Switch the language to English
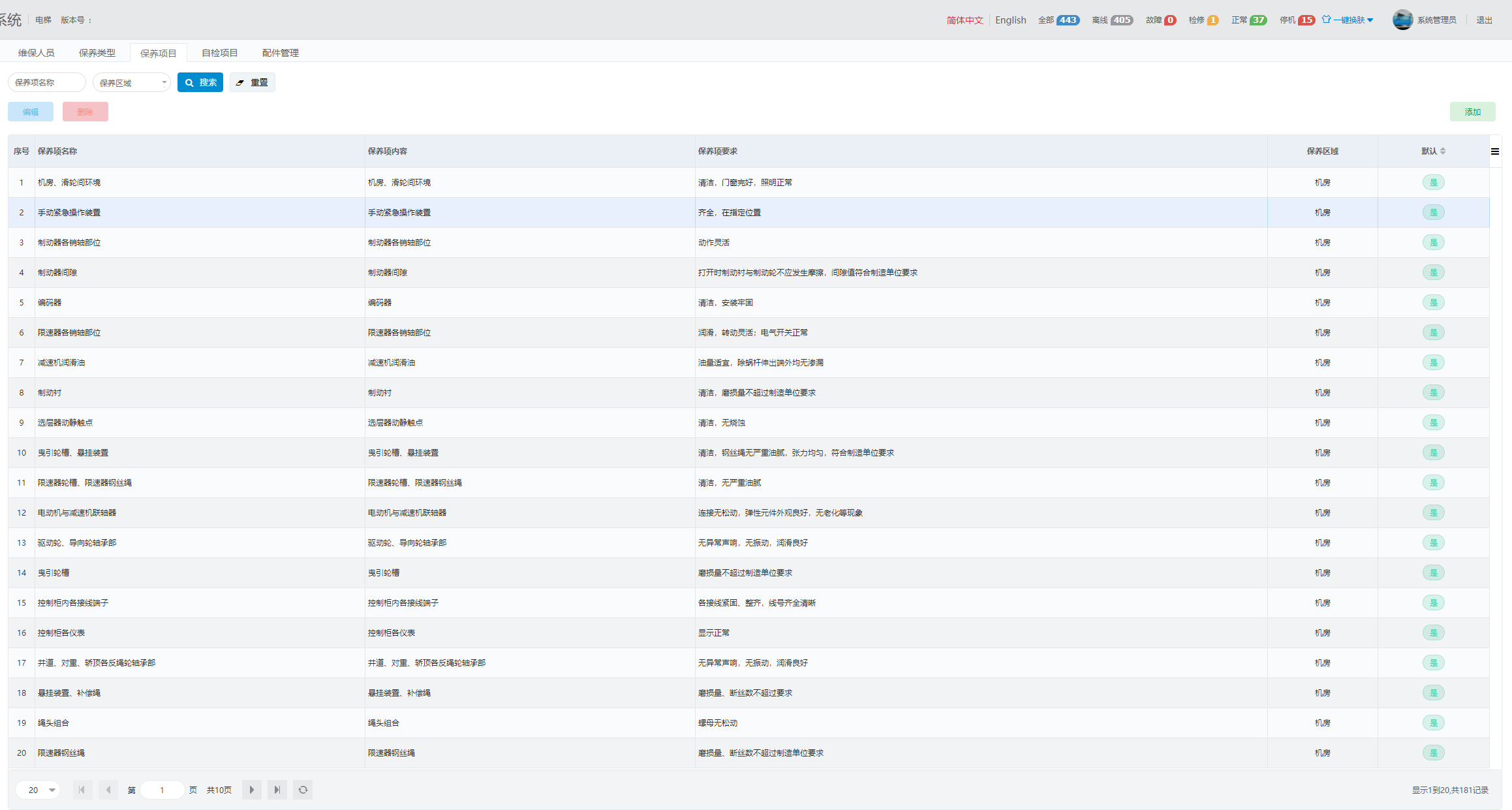The image size is (1512, 810). 1011,20
